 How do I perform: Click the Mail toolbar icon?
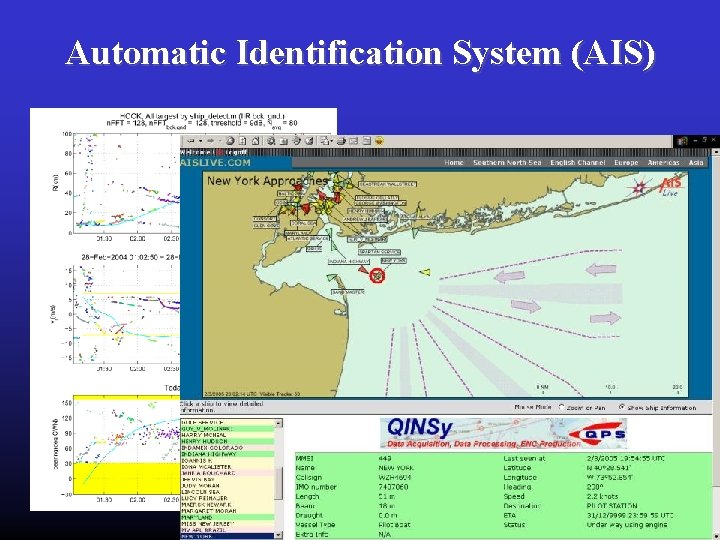(x=324, y=141)
